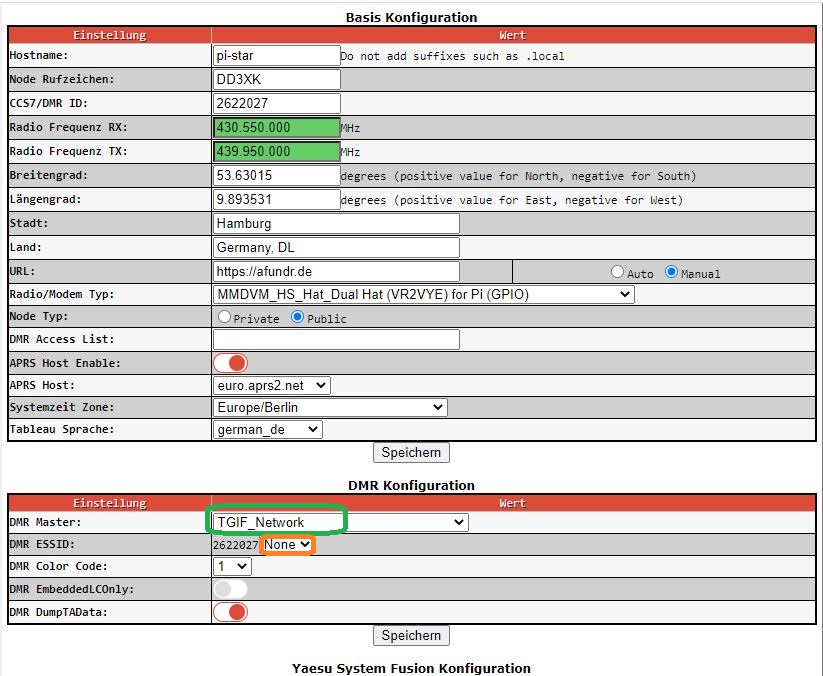Click the 'Node Rufzeichen:' label
The width and height of the screenshot is (823, 676).
click(62, 79)
